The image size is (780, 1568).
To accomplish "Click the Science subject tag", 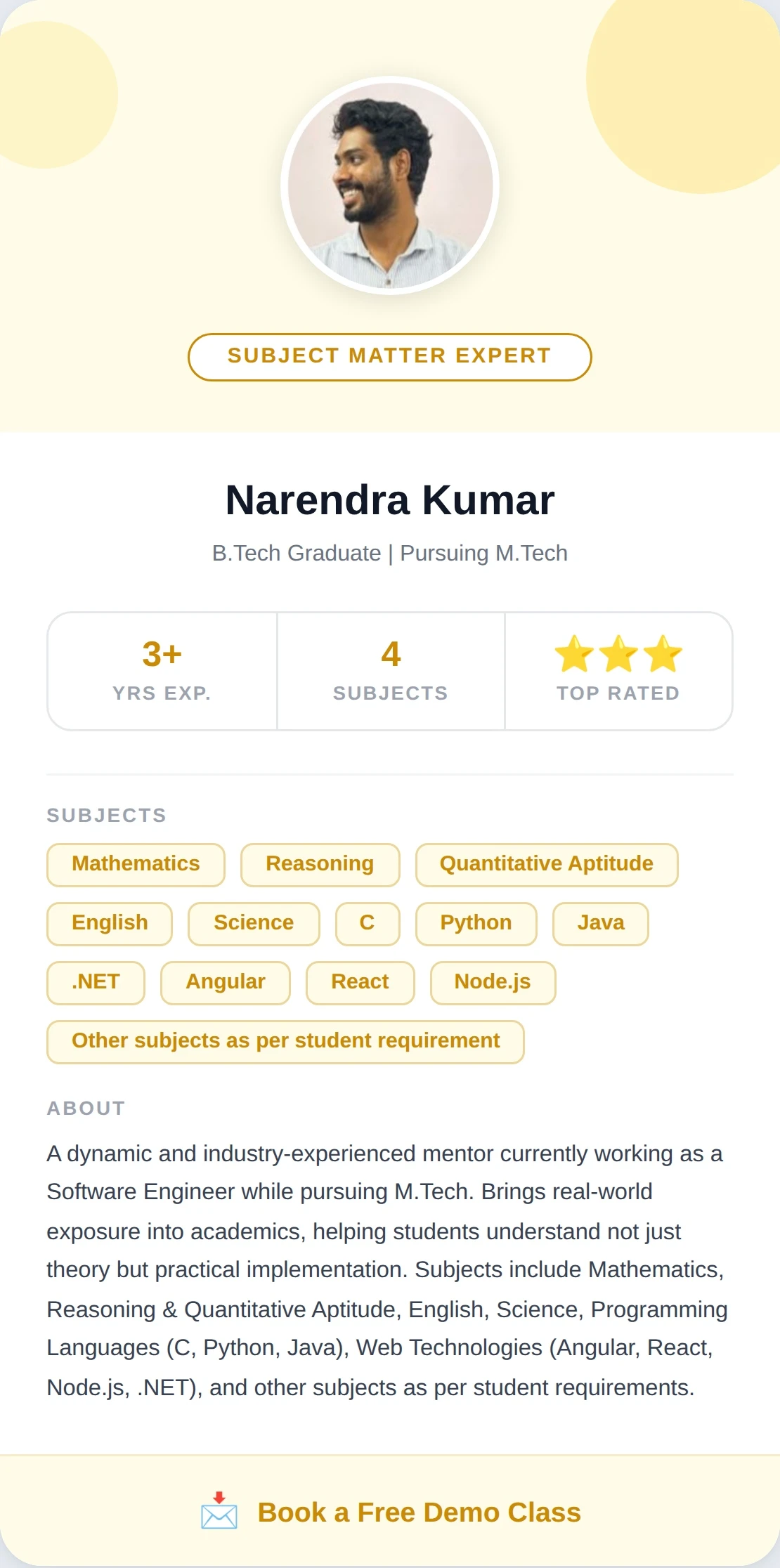I will (x=253, y=923).
